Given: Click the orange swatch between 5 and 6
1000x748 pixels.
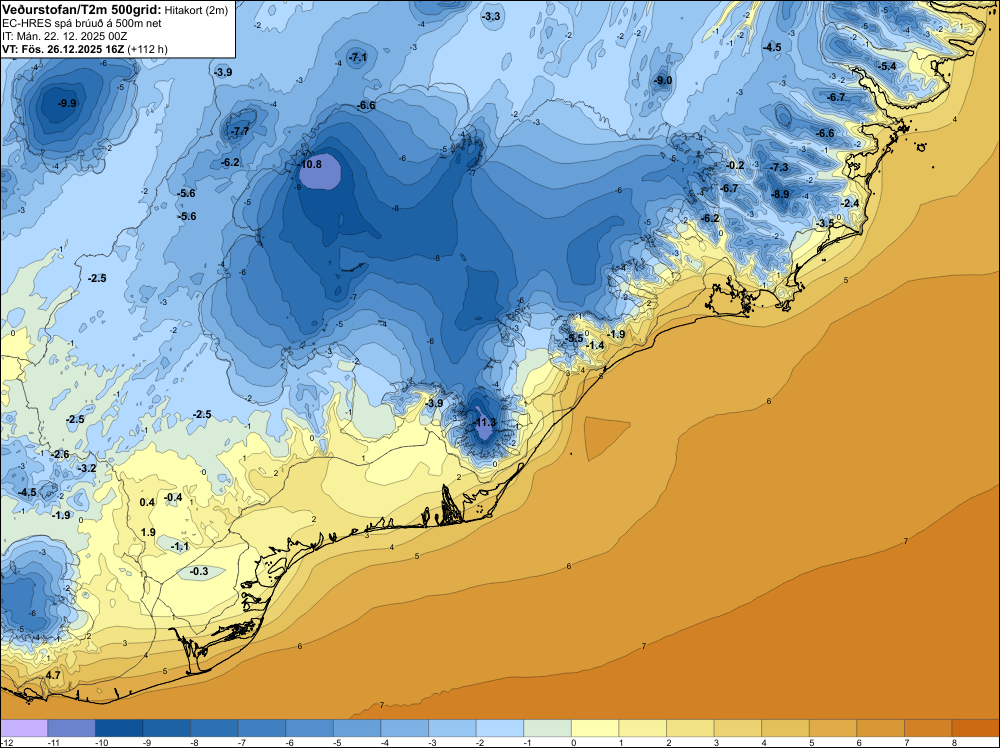Looking at the screenshot, I should coord(833,728).
